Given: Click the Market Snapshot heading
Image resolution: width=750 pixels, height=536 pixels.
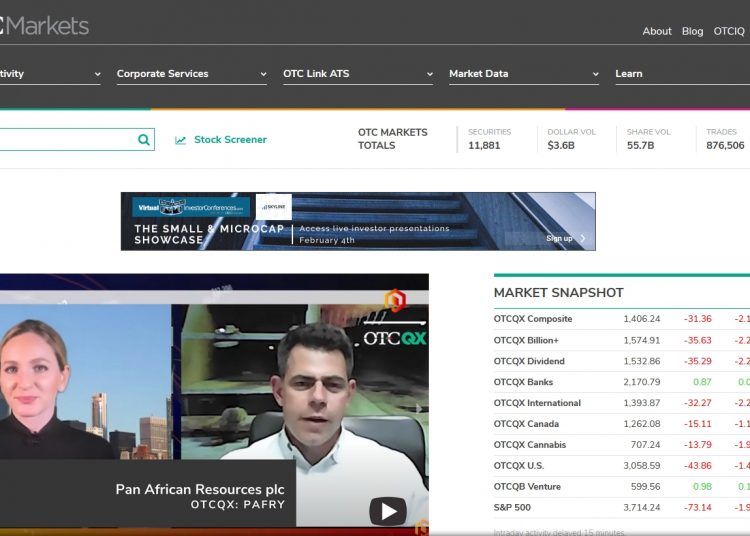Looking at the screenshot, I should (559, 293).
